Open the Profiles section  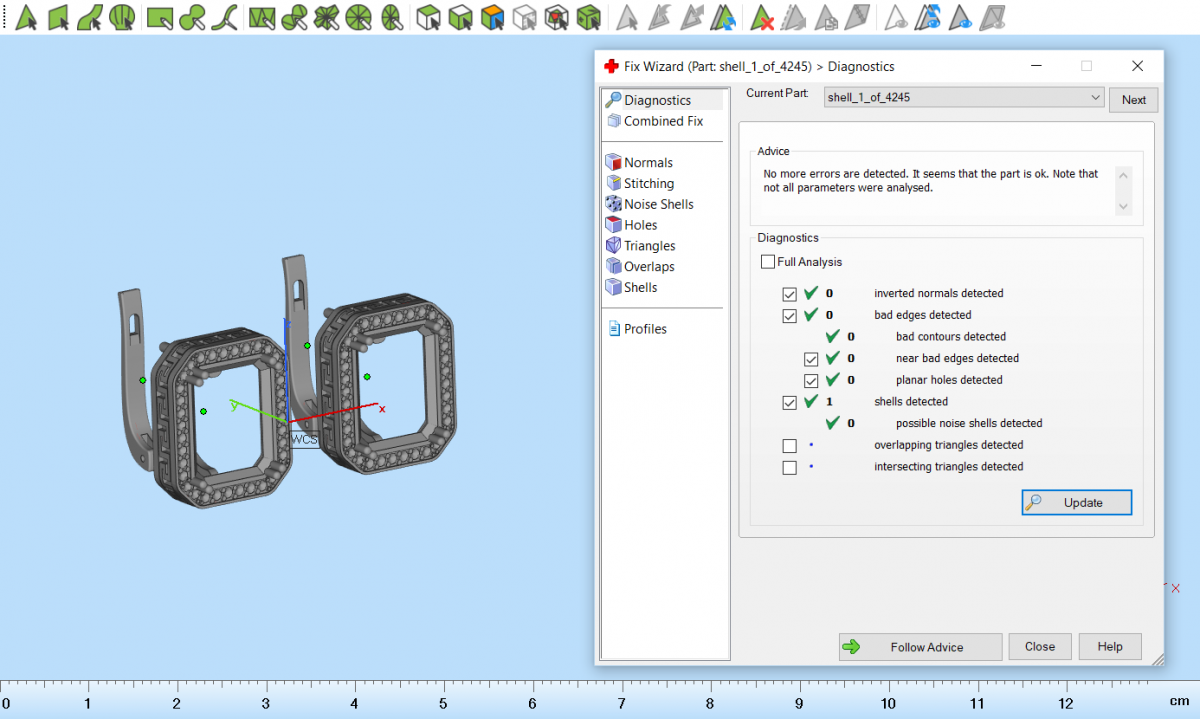(645, 329)
